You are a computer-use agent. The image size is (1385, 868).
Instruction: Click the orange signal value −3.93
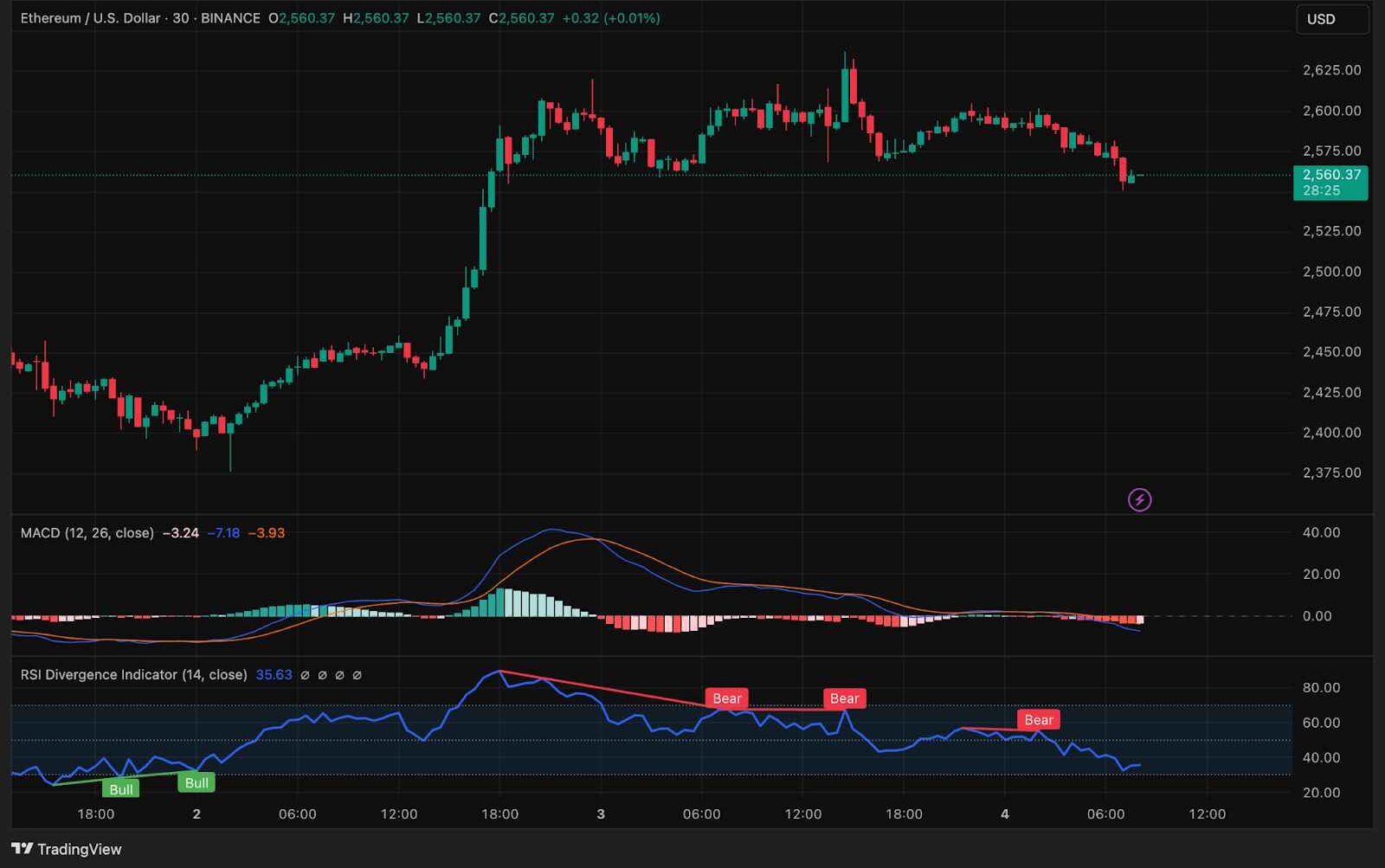pos(267,533)
